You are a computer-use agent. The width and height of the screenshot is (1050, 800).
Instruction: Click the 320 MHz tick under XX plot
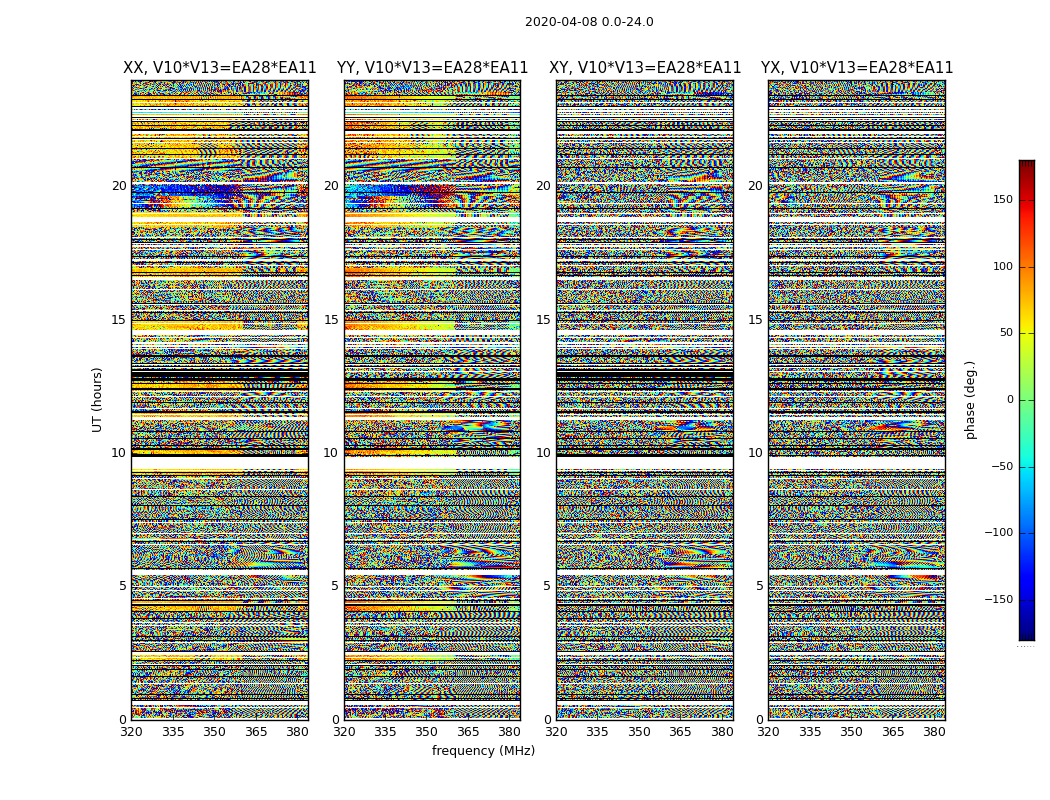[131, 732]
